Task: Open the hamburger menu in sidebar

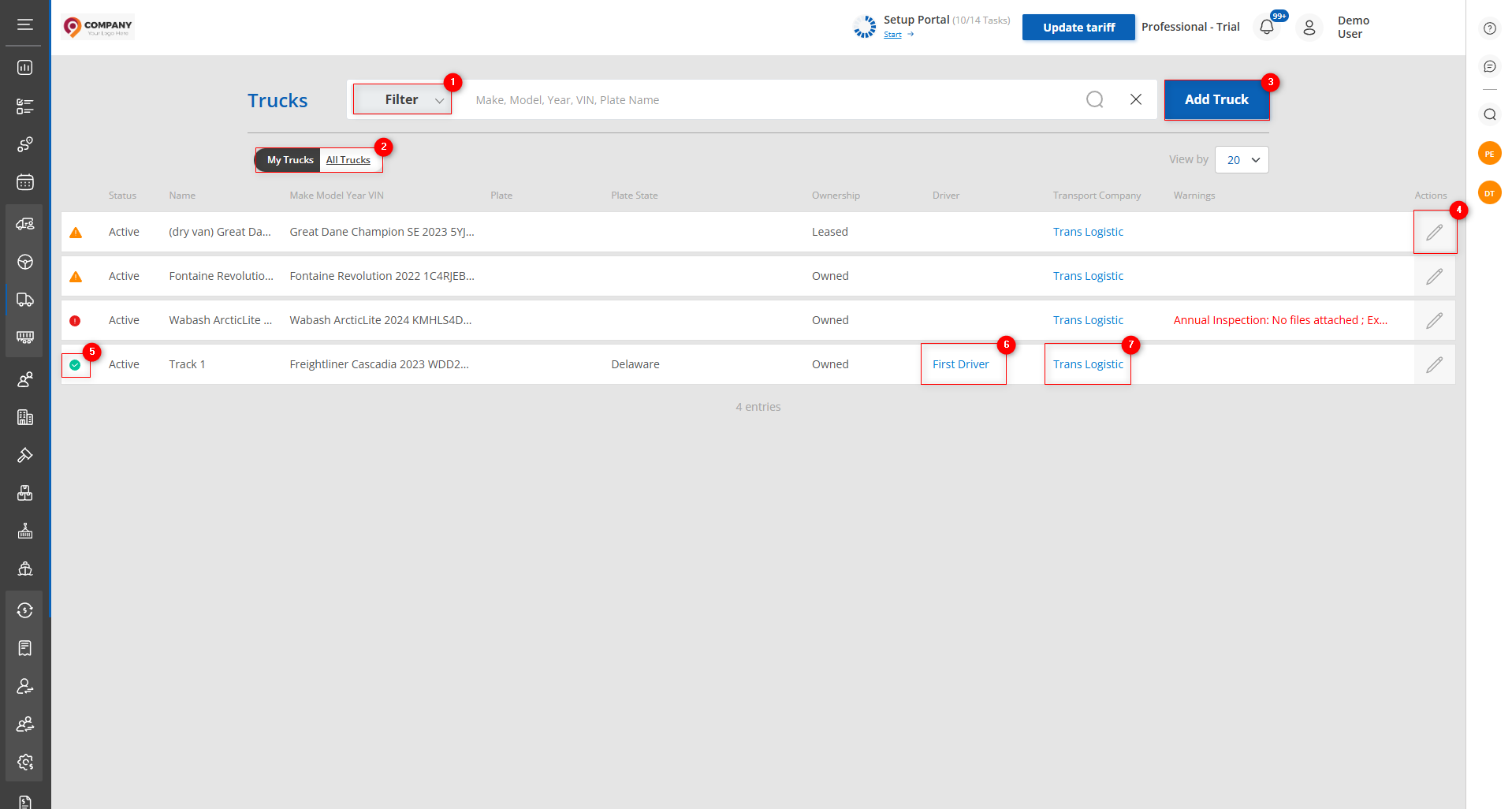Action: coord(25,24)
